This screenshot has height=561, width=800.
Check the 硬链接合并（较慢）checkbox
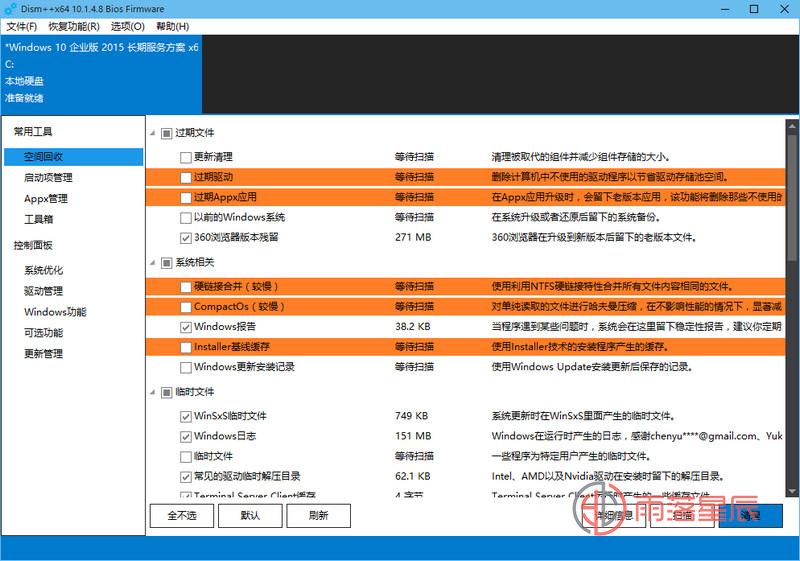(186, 287)
